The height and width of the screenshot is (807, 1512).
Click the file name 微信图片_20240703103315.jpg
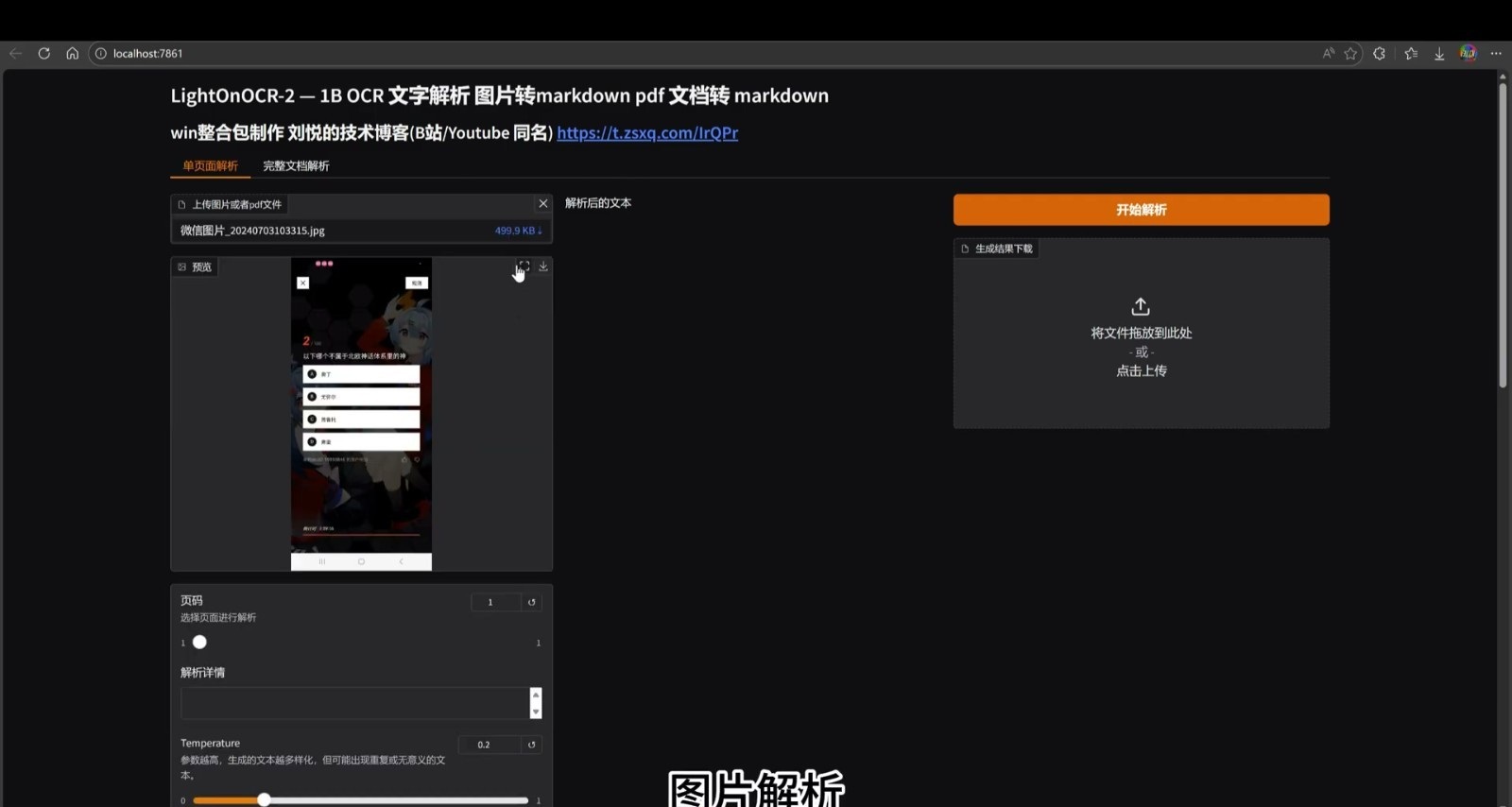pos(252,231)
